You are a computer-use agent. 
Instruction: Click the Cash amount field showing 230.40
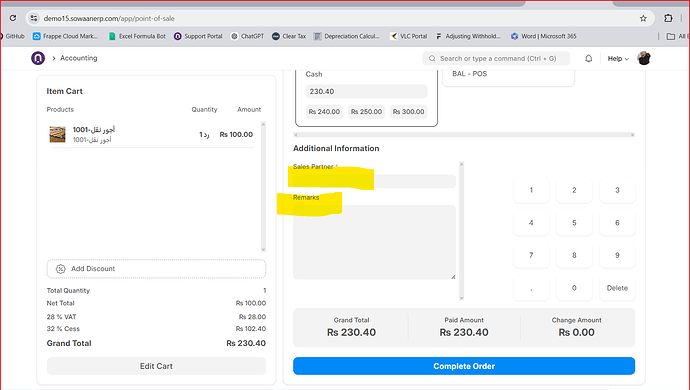(x=366, y=91)
